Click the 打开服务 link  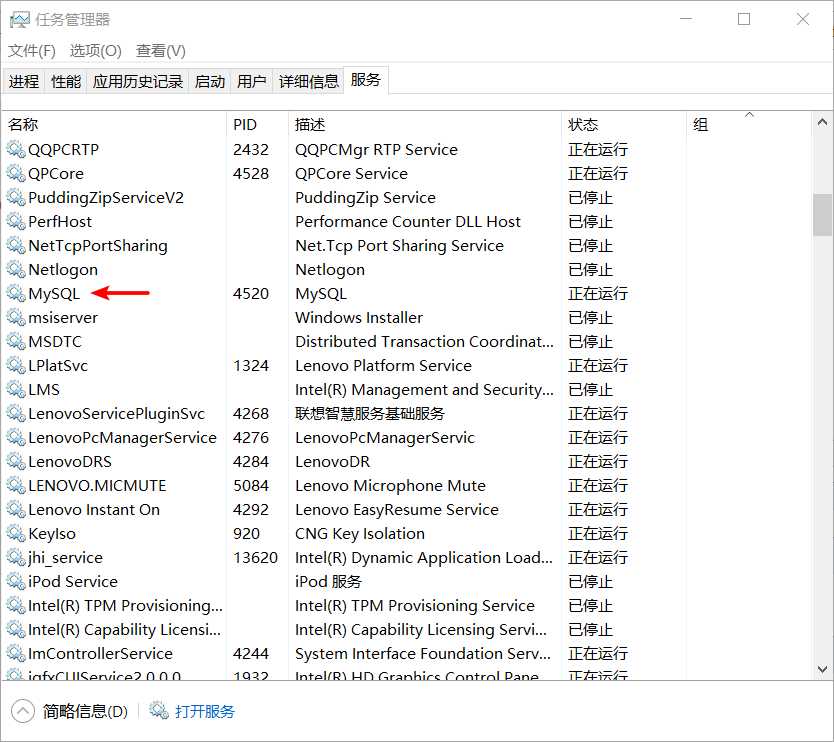(x=205, y=711)
